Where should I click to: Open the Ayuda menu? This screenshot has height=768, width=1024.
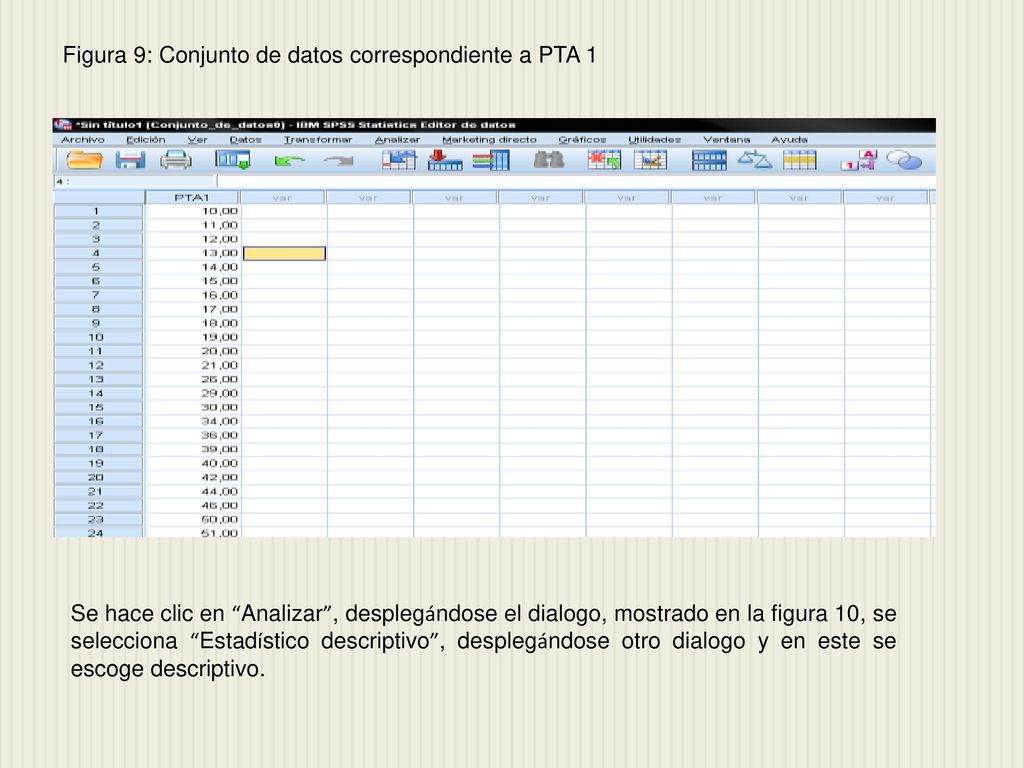[790, 140]
